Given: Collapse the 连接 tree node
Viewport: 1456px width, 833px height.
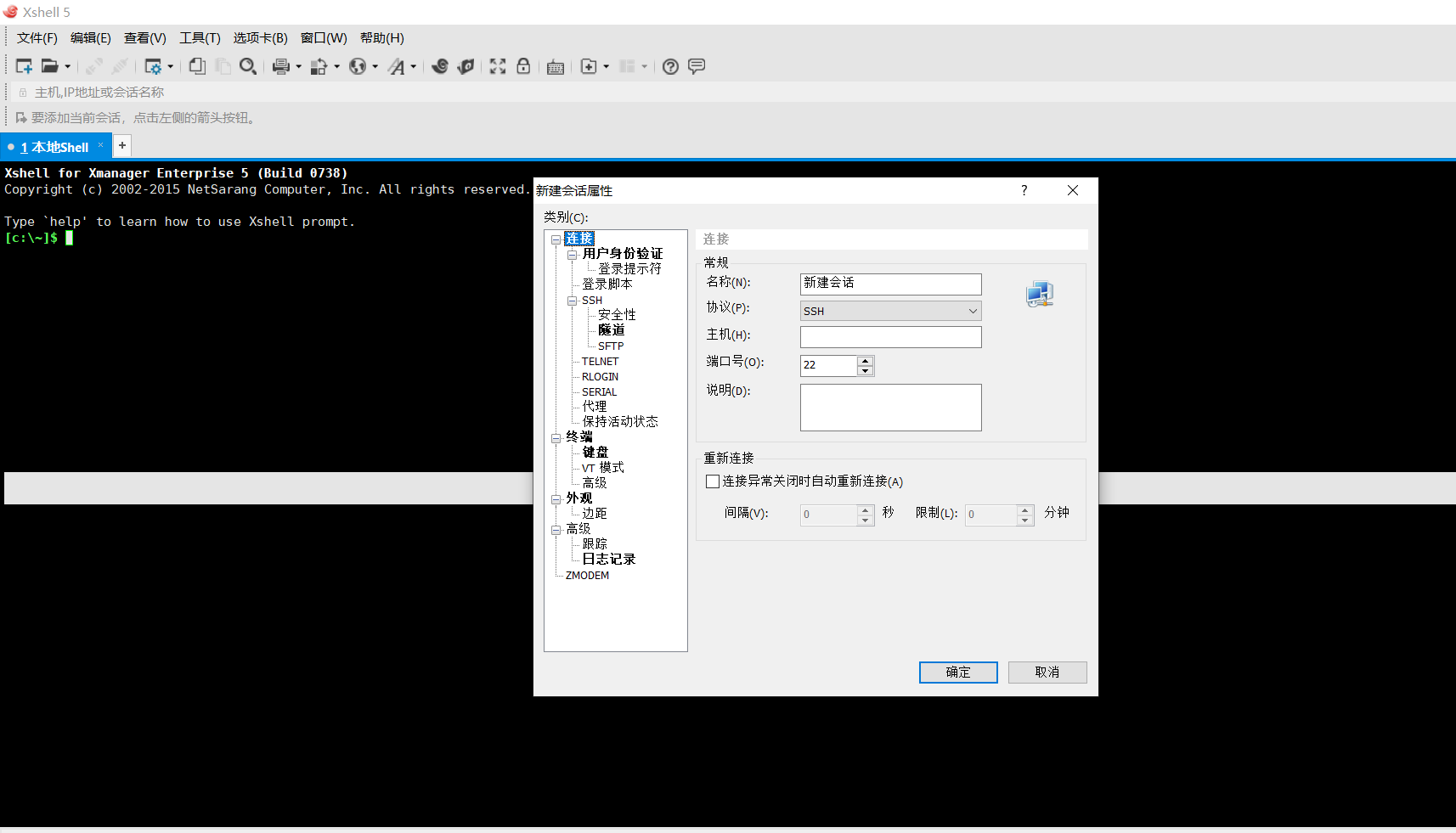Looking at the screenshot, I should 556,239.
